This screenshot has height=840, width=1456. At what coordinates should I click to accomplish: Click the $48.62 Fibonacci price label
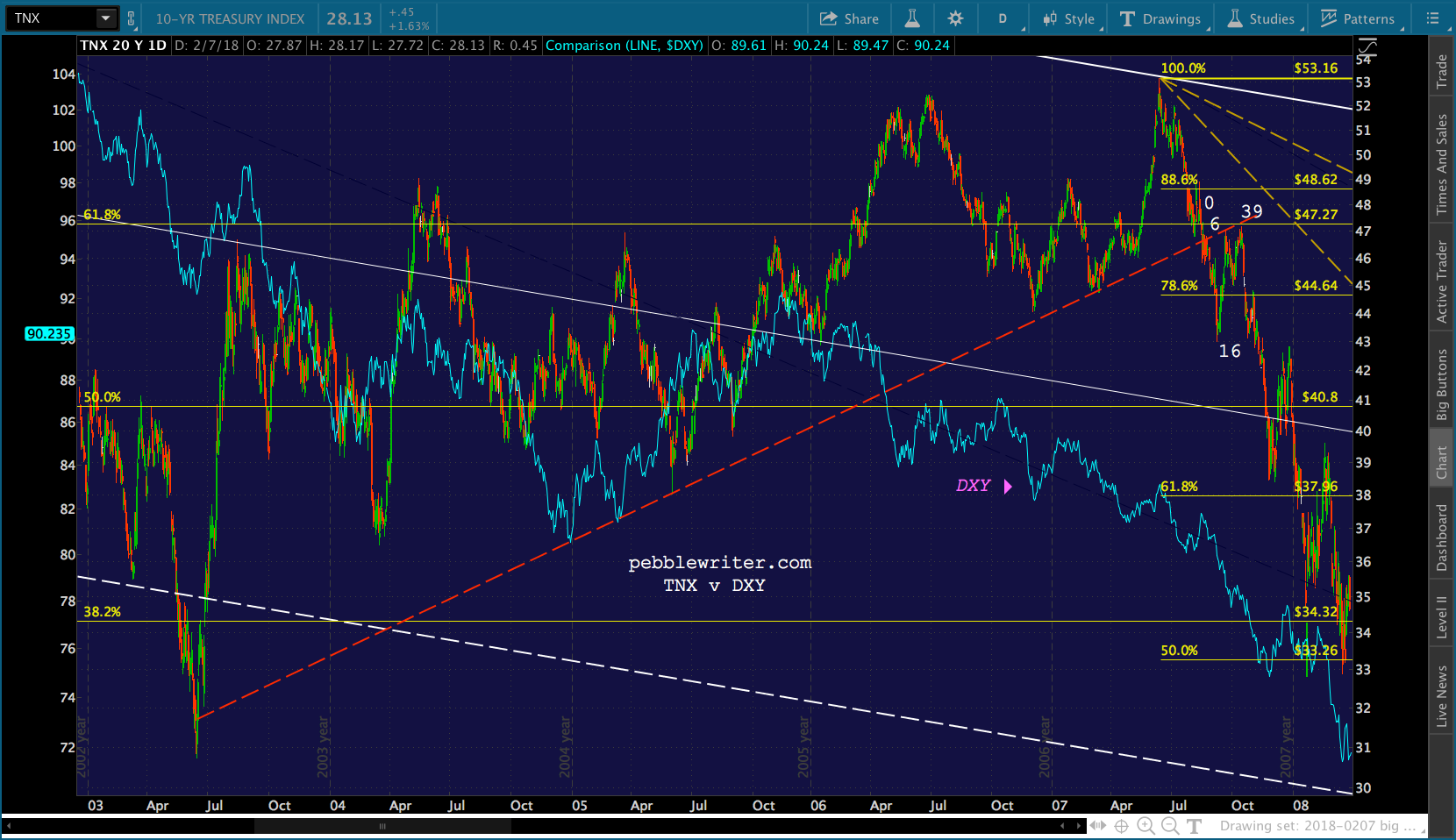pos(1316,179)
